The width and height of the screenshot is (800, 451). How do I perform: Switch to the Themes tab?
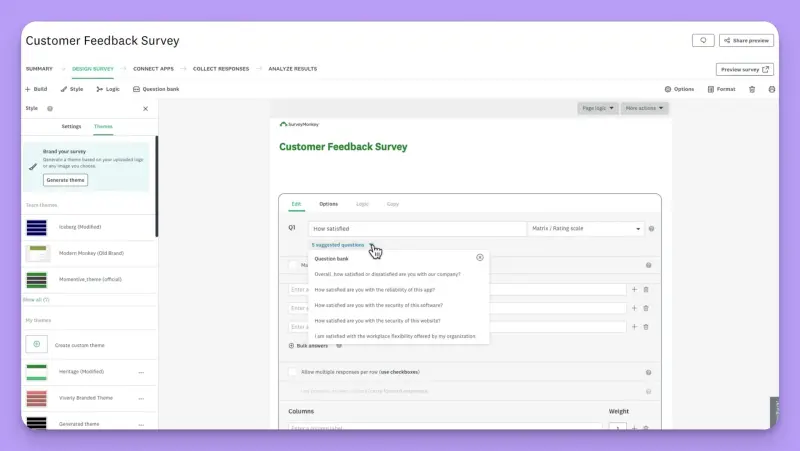click(103, 127)
